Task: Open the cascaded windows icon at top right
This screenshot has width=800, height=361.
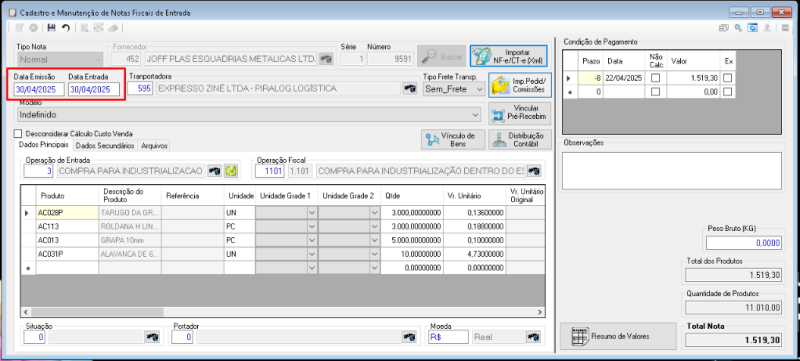Action: (x=723, y=28)
